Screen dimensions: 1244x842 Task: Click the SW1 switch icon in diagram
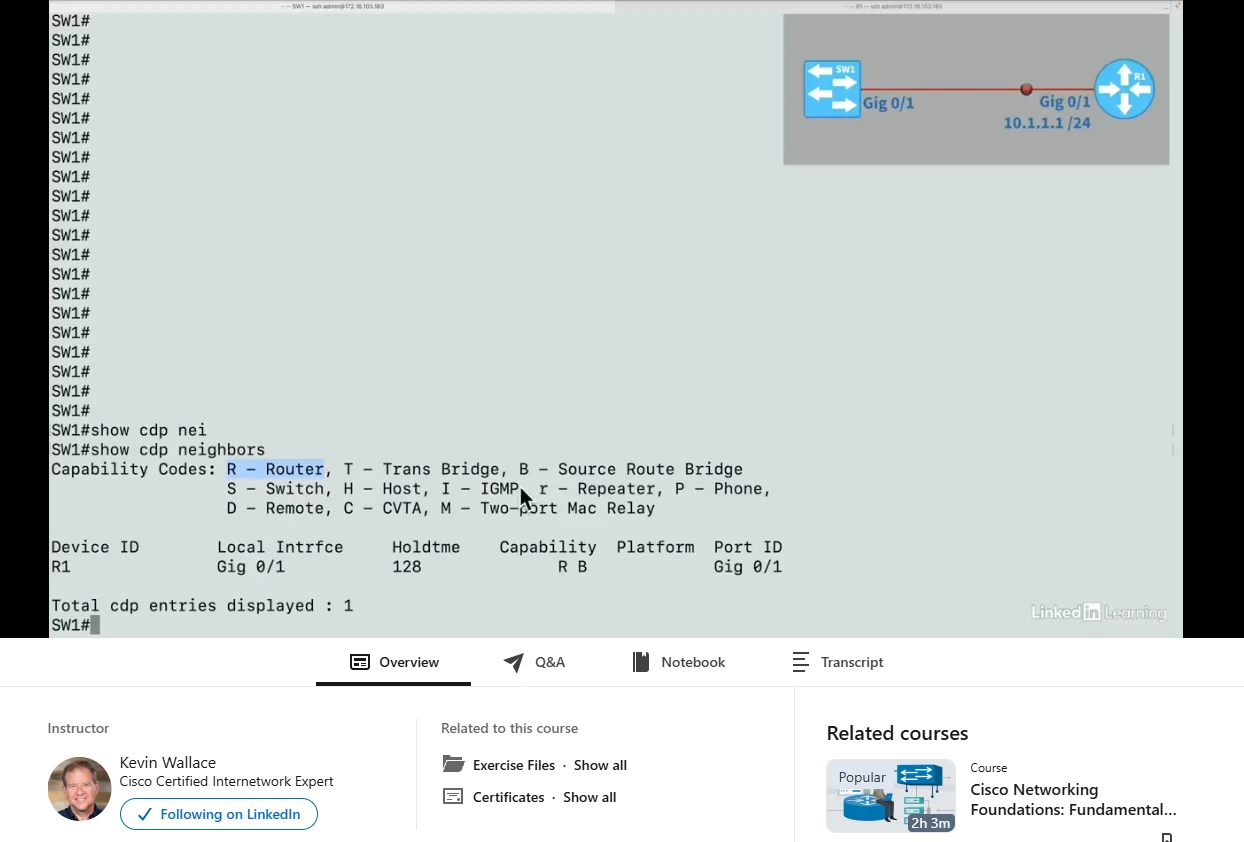(832, 89)
